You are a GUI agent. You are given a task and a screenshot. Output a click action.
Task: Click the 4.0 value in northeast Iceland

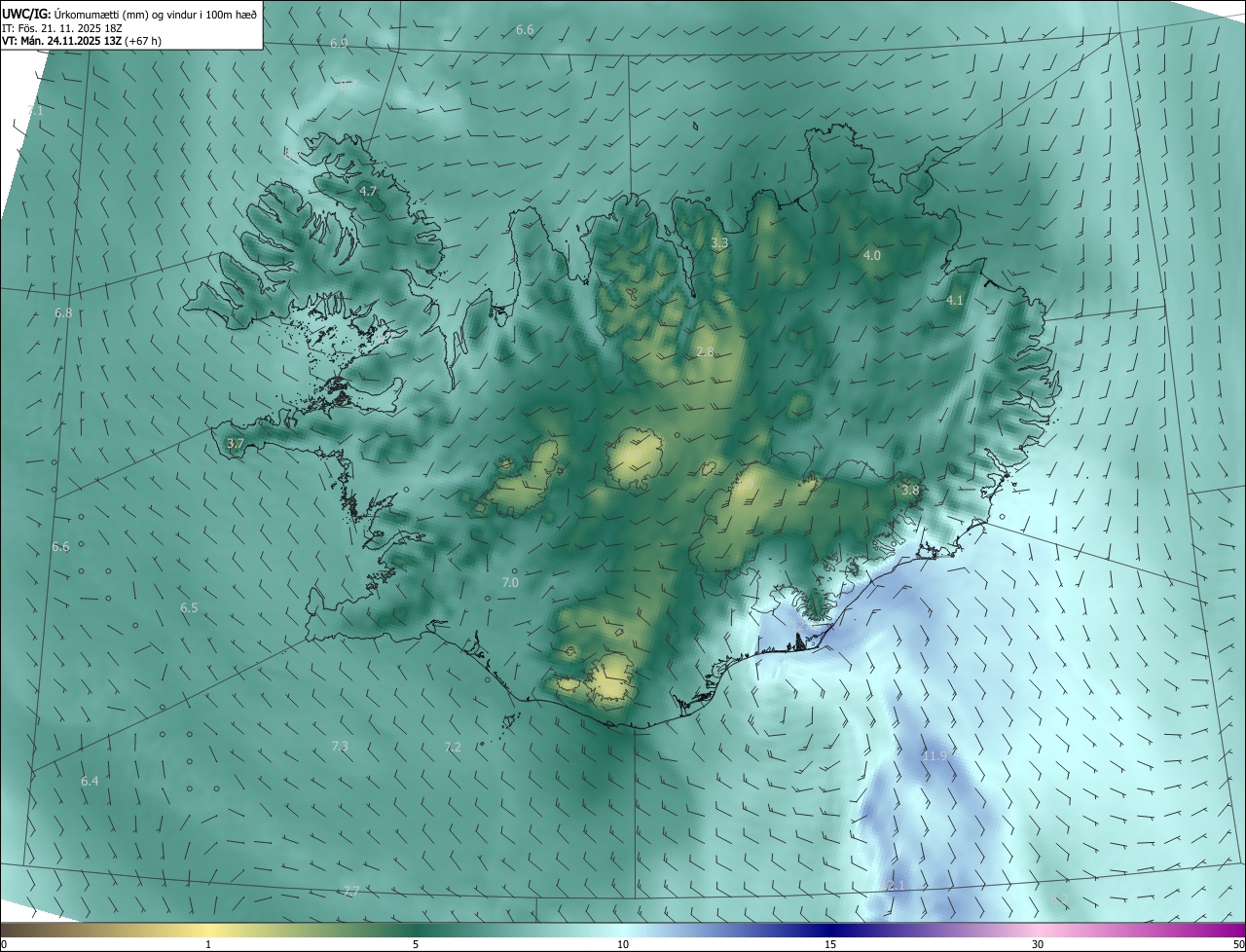[x=871, y=255]
